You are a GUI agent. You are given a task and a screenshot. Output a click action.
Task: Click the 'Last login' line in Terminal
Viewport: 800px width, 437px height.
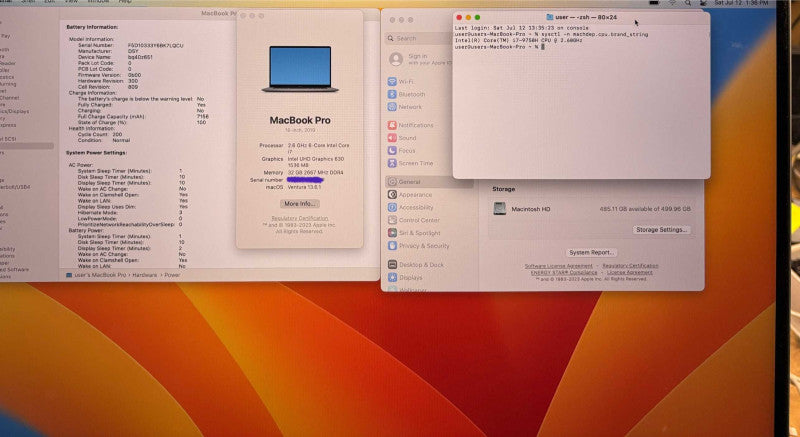tap(521, 29)
